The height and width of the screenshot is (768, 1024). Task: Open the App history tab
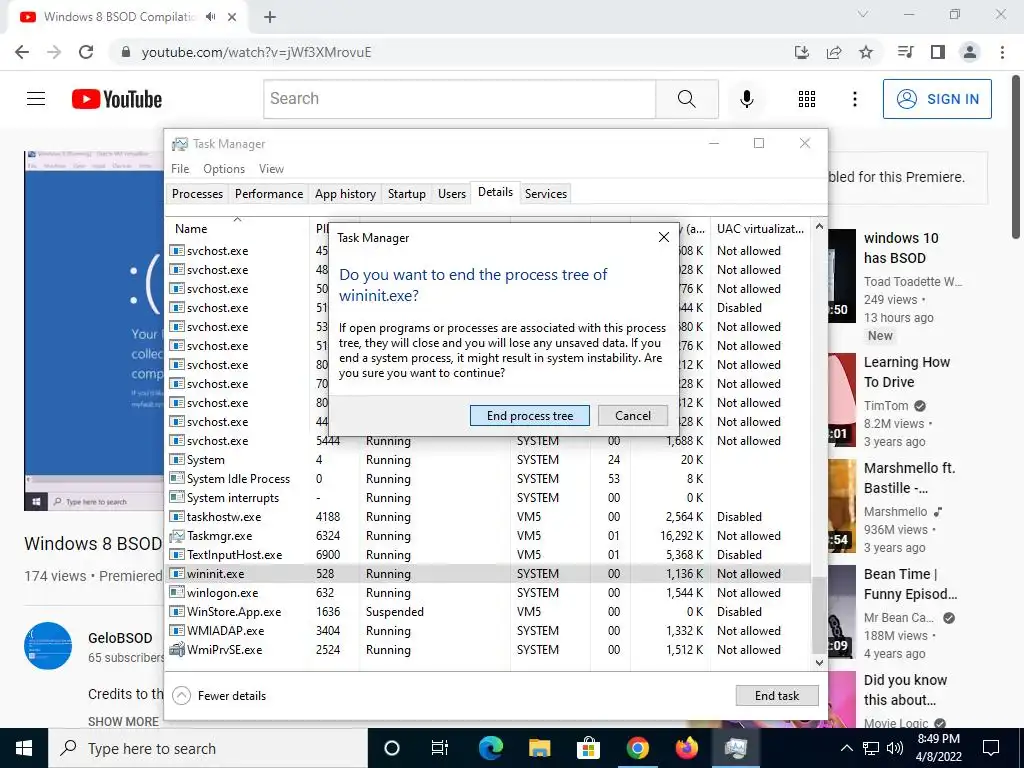[x=345, y=193]
